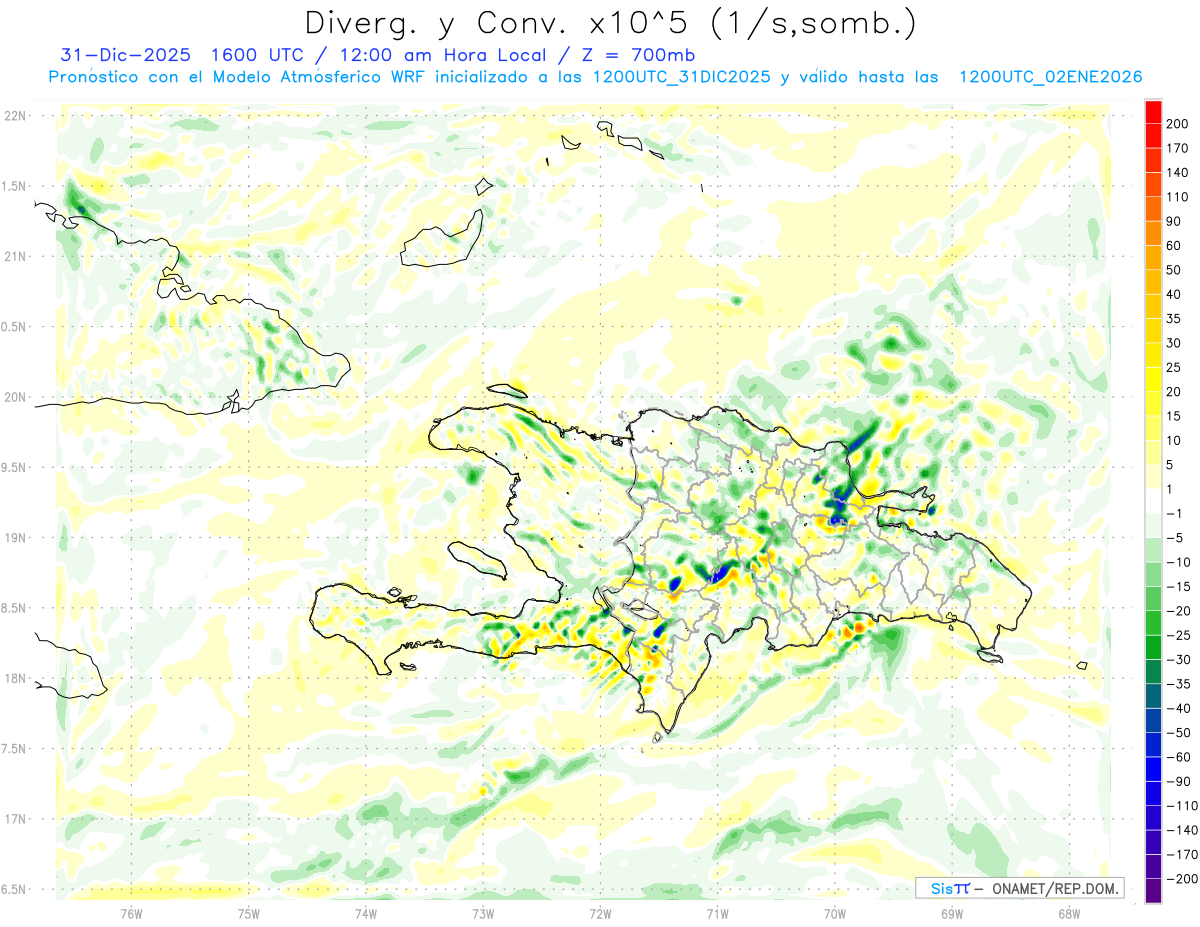The image size is (1200, 927).
Task: Click the '19N' latitude label
Action: [x=15, y=537]
